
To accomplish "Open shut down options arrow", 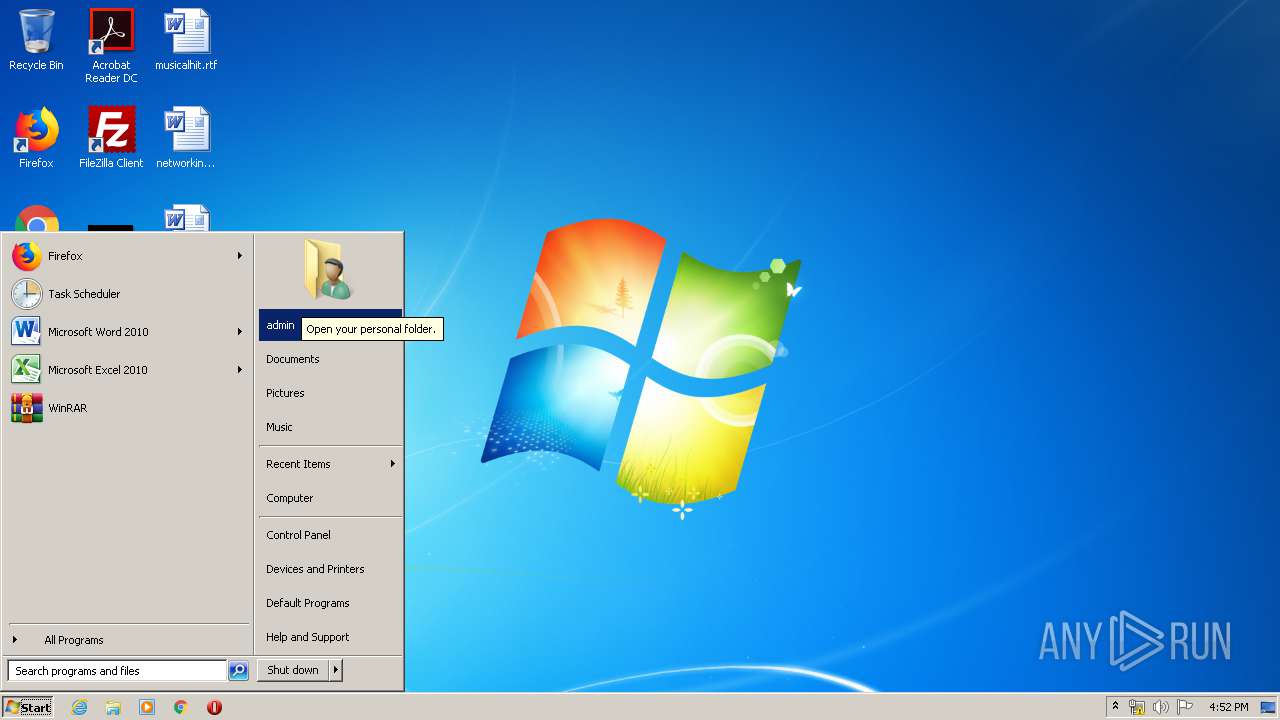I will [335, 671].
